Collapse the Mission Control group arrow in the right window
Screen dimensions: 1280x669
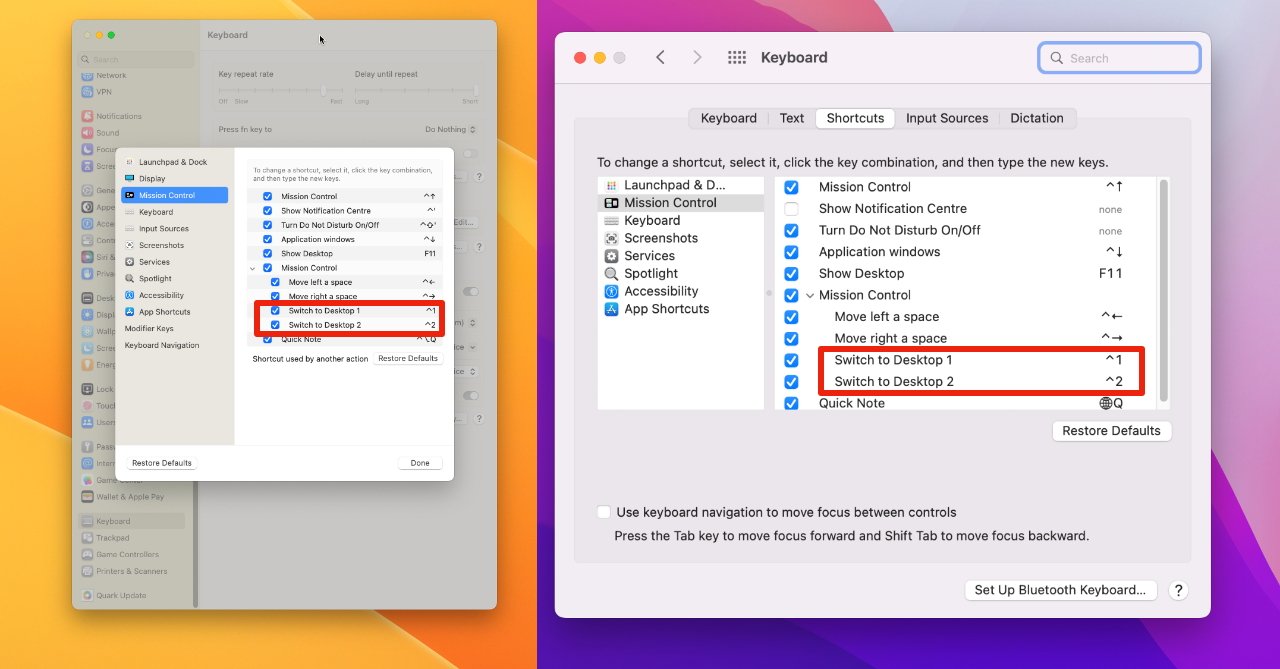(808, 296)
